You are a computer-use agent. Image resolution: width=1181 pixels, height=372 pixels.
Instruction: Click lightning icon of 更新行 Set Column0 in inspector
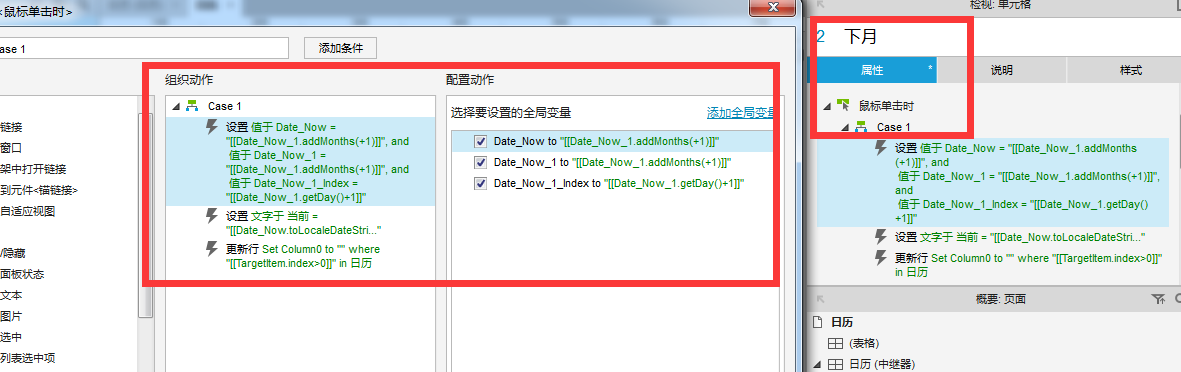pyautogui.click(x=881, y=258)
